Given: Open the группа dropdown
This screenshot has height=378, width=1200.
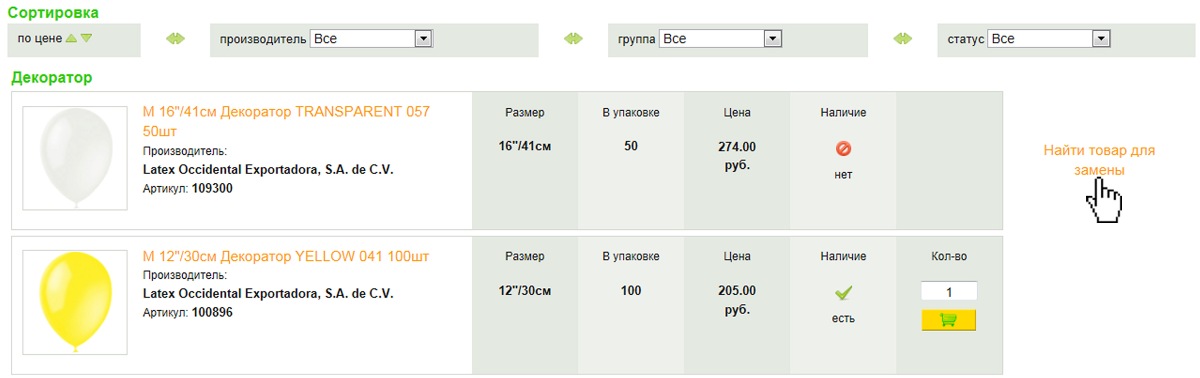Looking at the screenshot, I should (x=720, y=39).
